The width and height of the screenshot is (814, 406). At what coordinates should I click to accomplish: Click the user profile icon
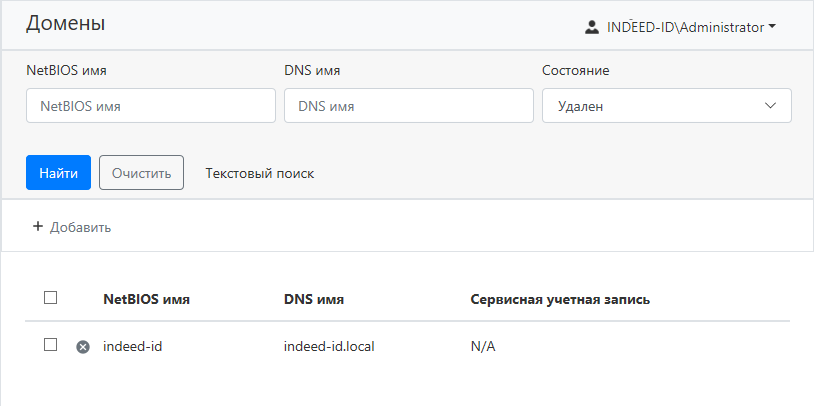(x=592, y=28)
